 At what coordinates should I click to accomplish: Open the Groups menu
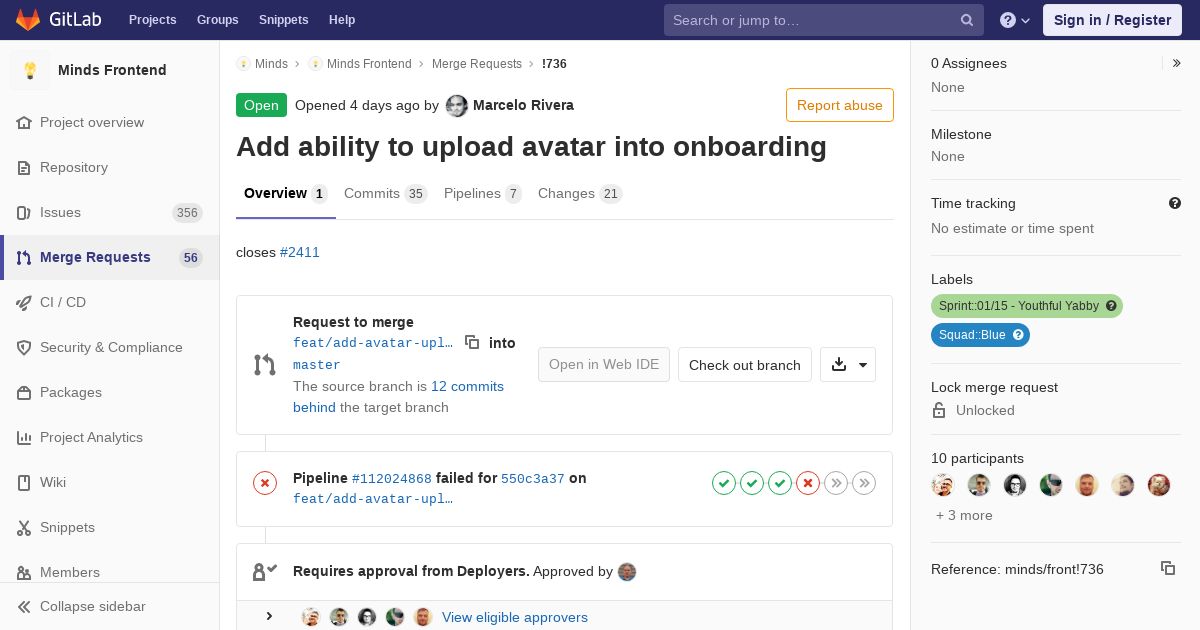[217, 20]
